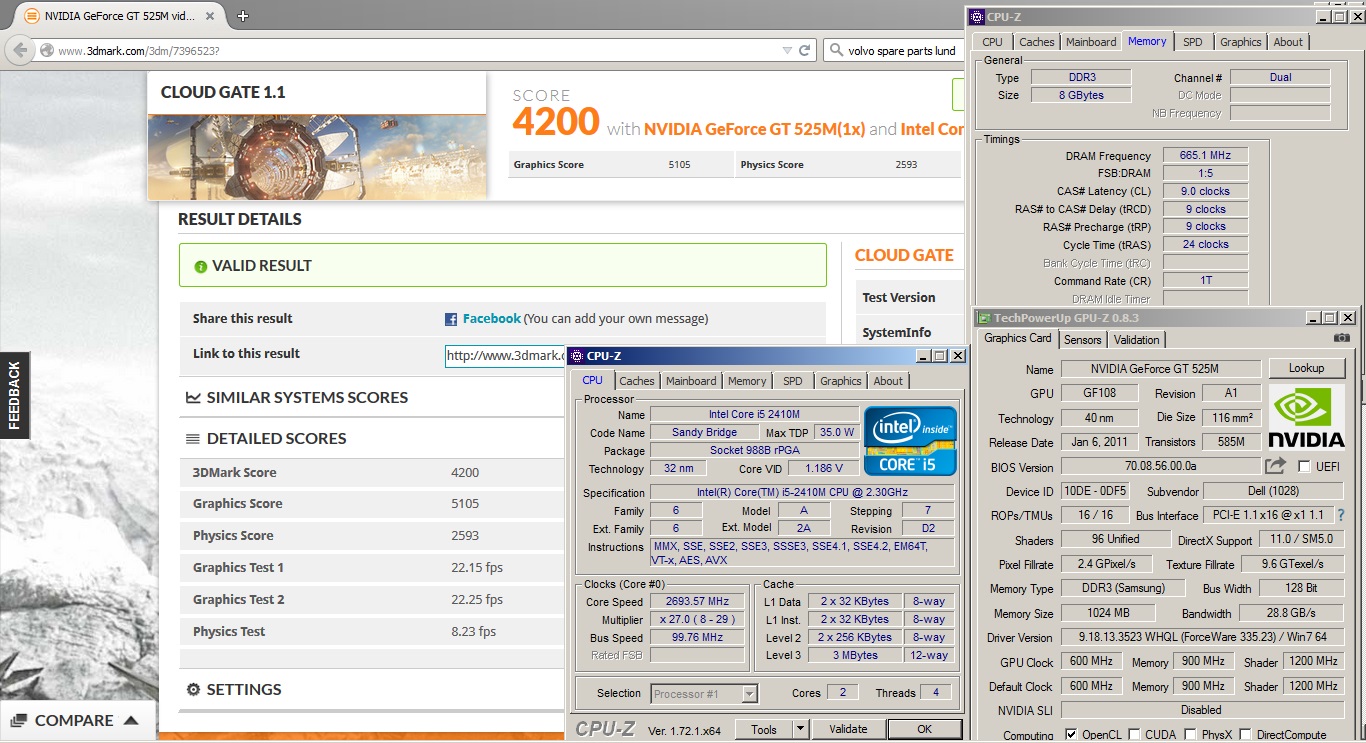
Task: Reload page with refresh icon in address bar
Action: (805, 50)
